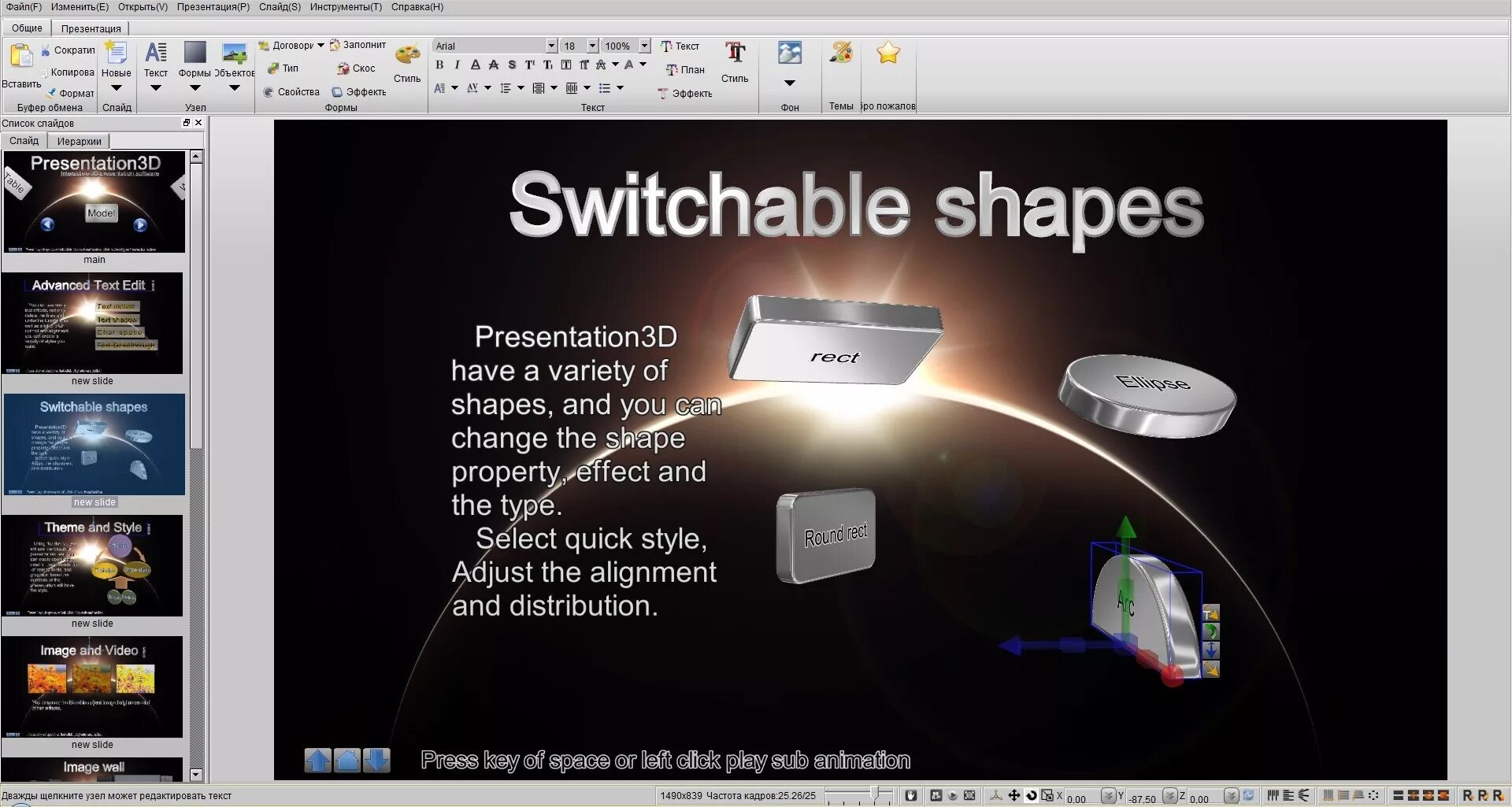Open the Изменить(E) menu
1512x807 pixels.
click(80, 7)
